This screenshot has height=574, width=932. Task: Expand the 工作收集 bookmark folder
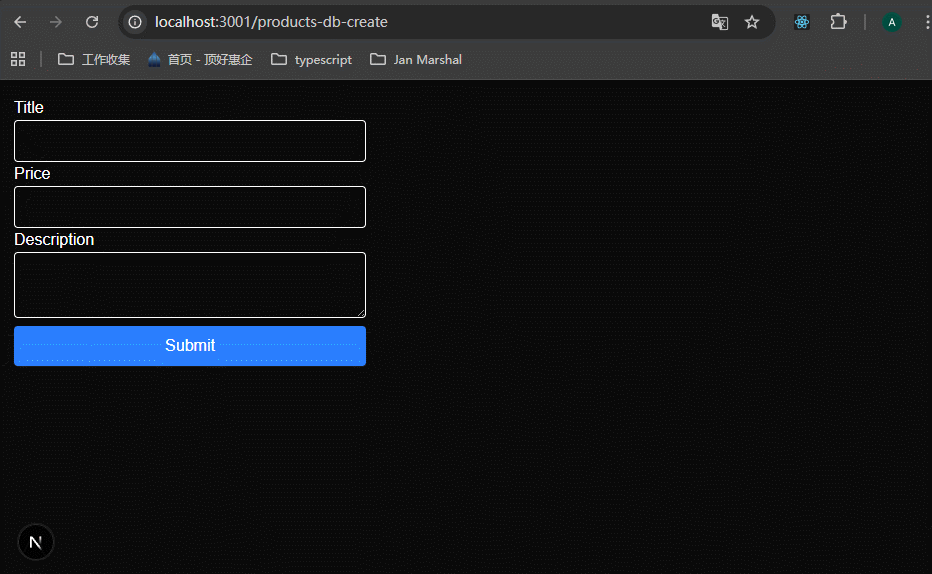[94, 59]
